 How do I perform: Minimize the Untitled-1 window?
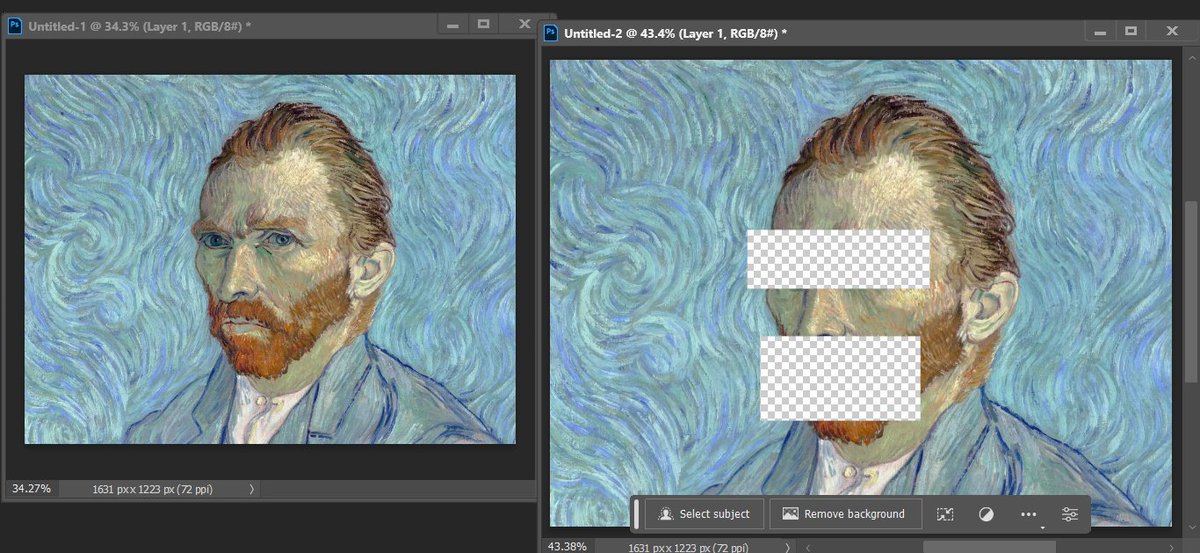(453, 25)
